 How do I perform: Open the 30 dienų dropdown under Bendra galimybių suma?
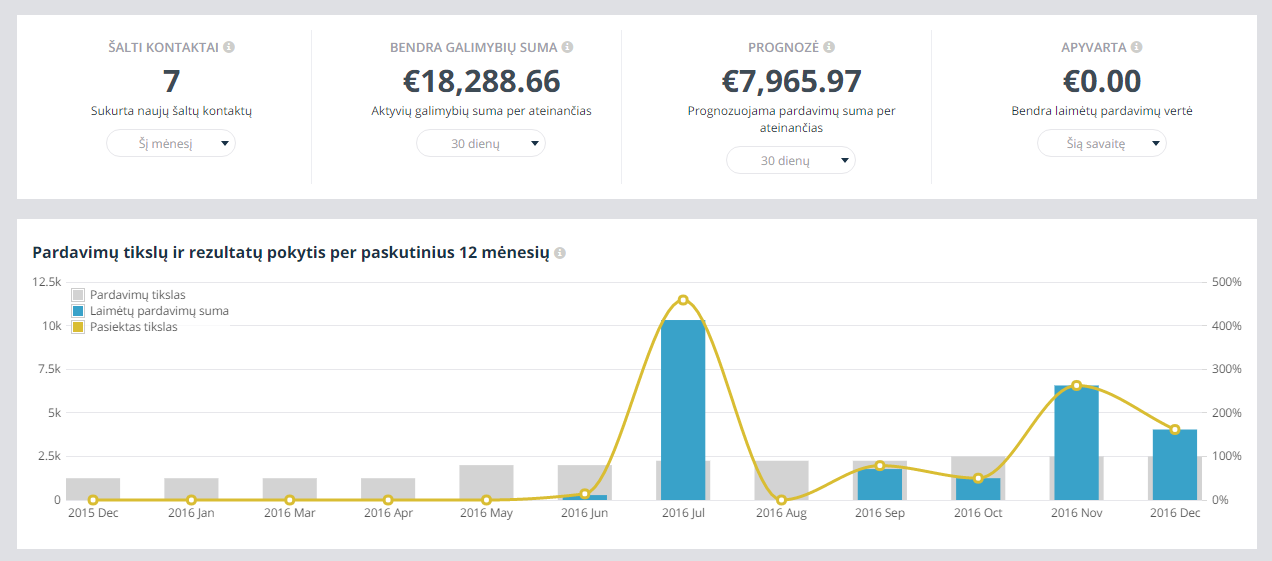click(481, 144)
